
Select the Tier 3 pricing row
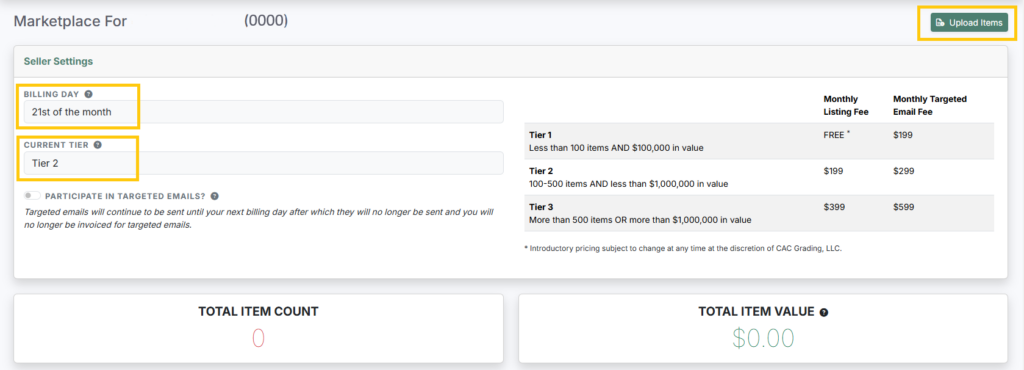(759, 213)
